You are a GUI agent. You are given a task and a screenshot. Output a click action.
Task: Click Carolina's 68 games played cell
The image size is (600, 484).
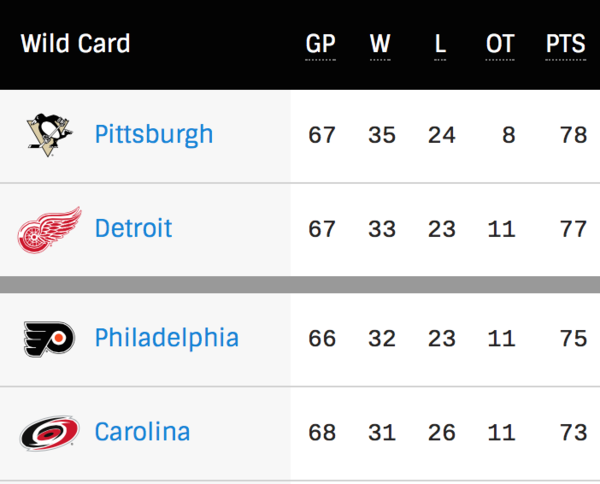(322, 433)
